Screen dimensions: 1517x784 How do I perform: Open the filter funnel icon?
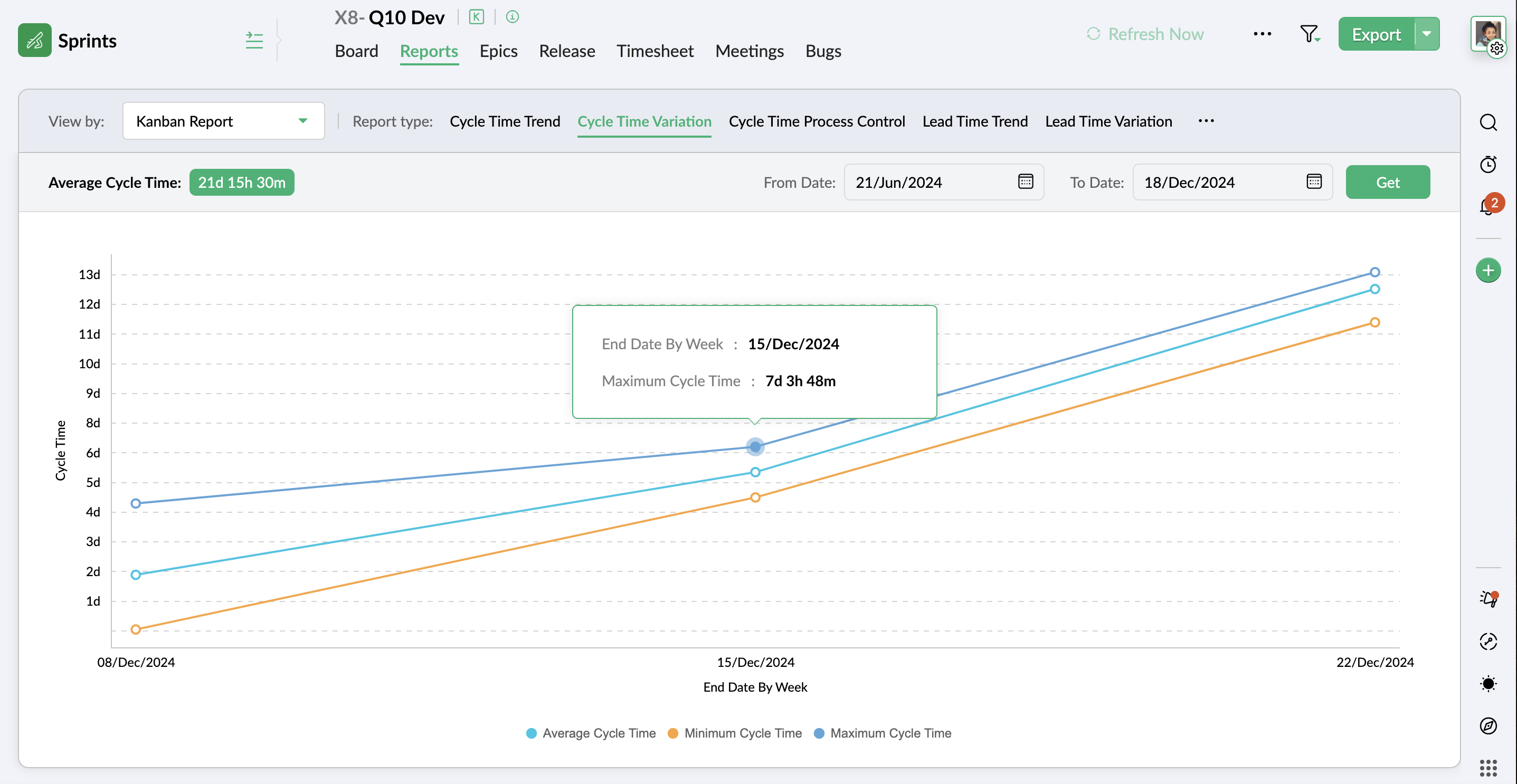click(1309, 34)
